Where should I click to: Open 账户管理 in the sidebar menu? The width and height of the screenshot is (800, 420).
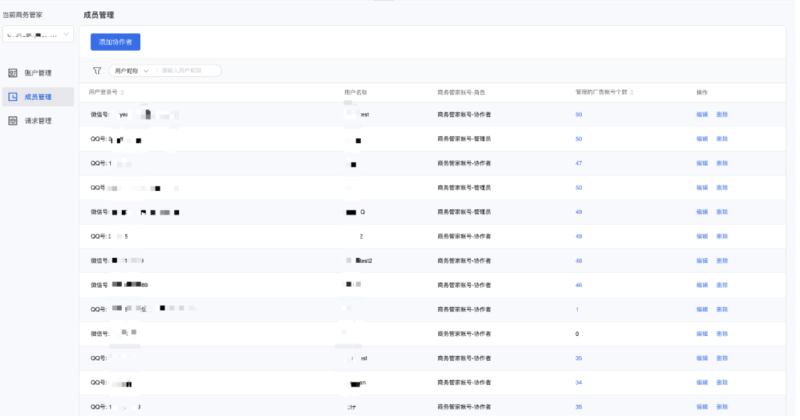point(38,73)
